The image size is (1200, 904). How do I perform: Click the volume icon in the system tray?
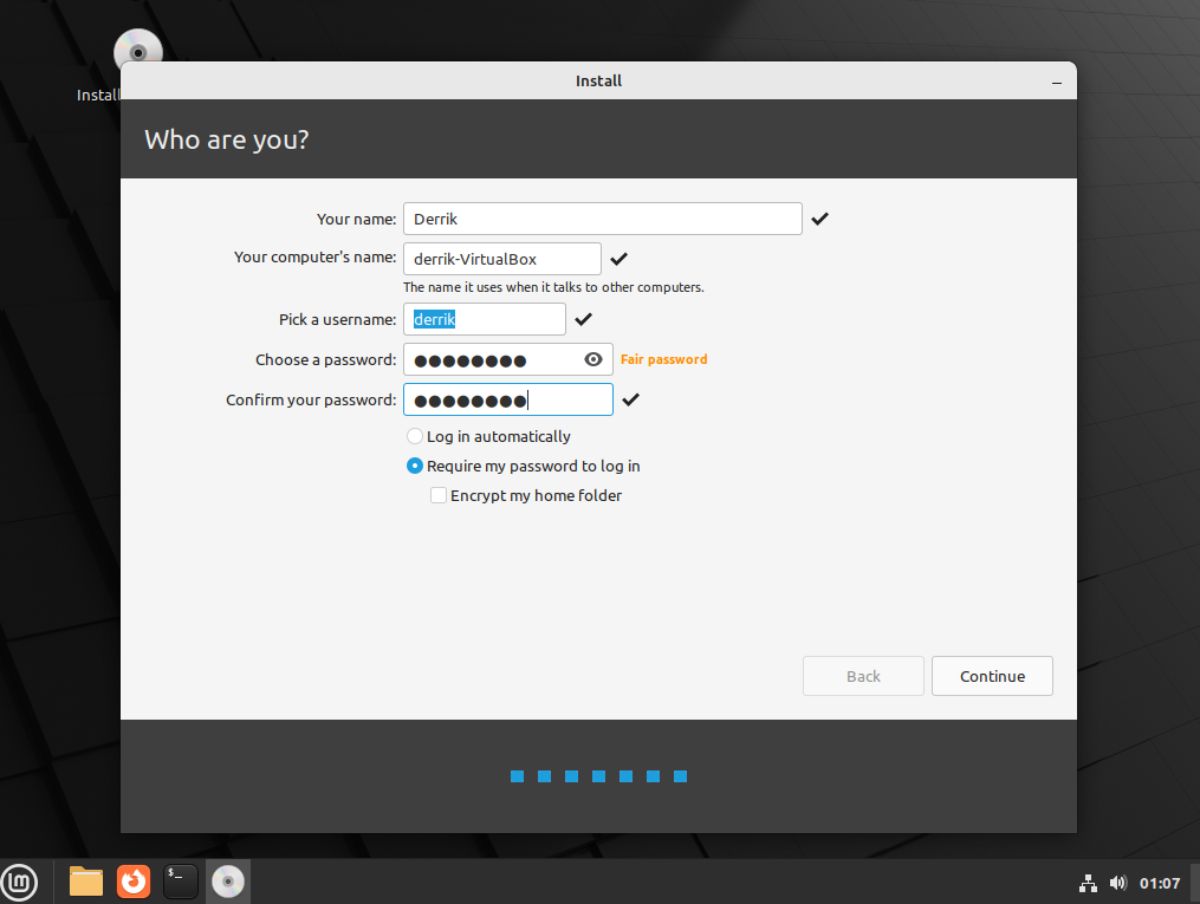[x=1117, y=883]
